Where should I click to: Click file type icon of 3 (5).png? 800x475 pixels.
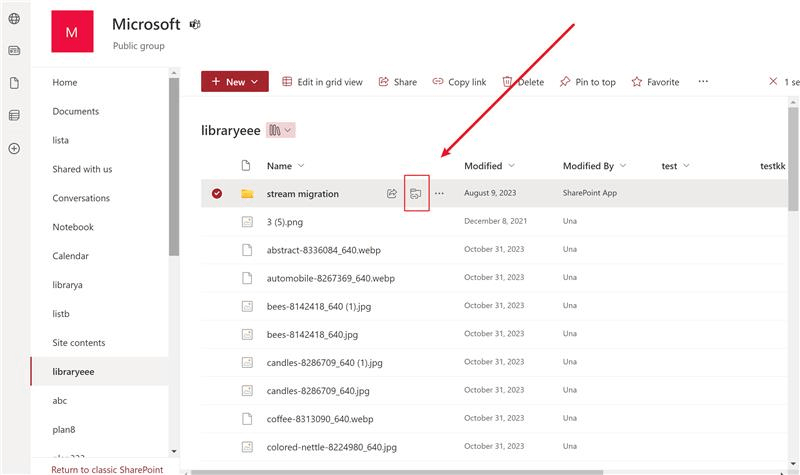point(247,221)
